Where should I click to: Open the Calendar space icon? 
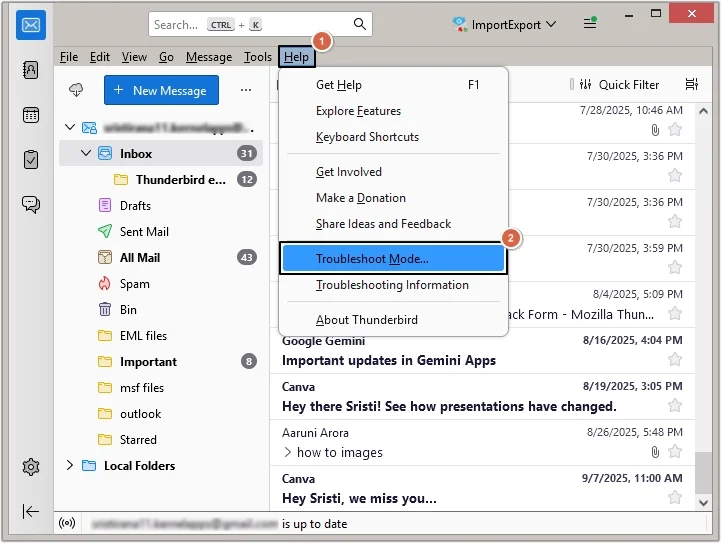click(31, 115)
